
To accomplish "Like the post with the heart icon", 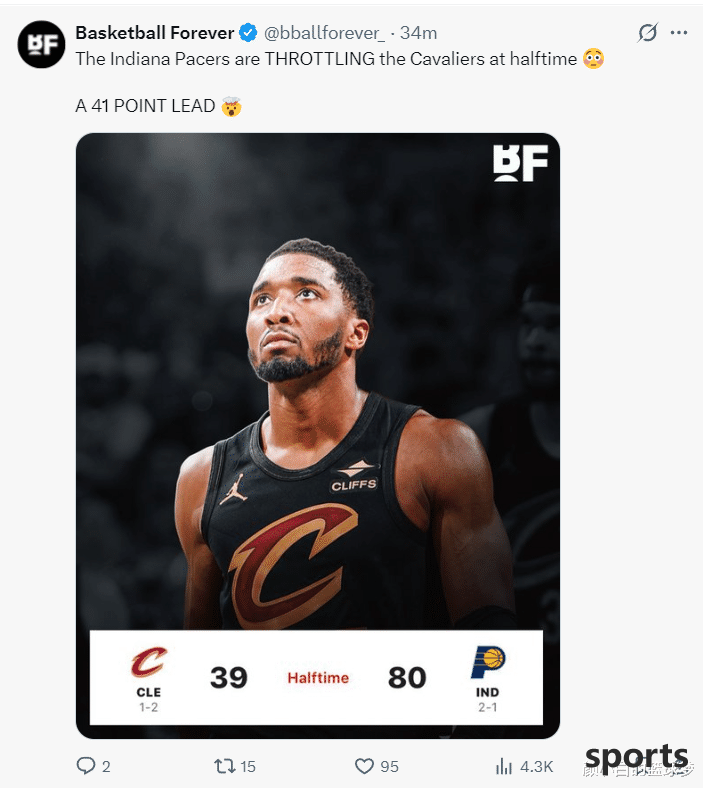I will [x=364, y=766].
